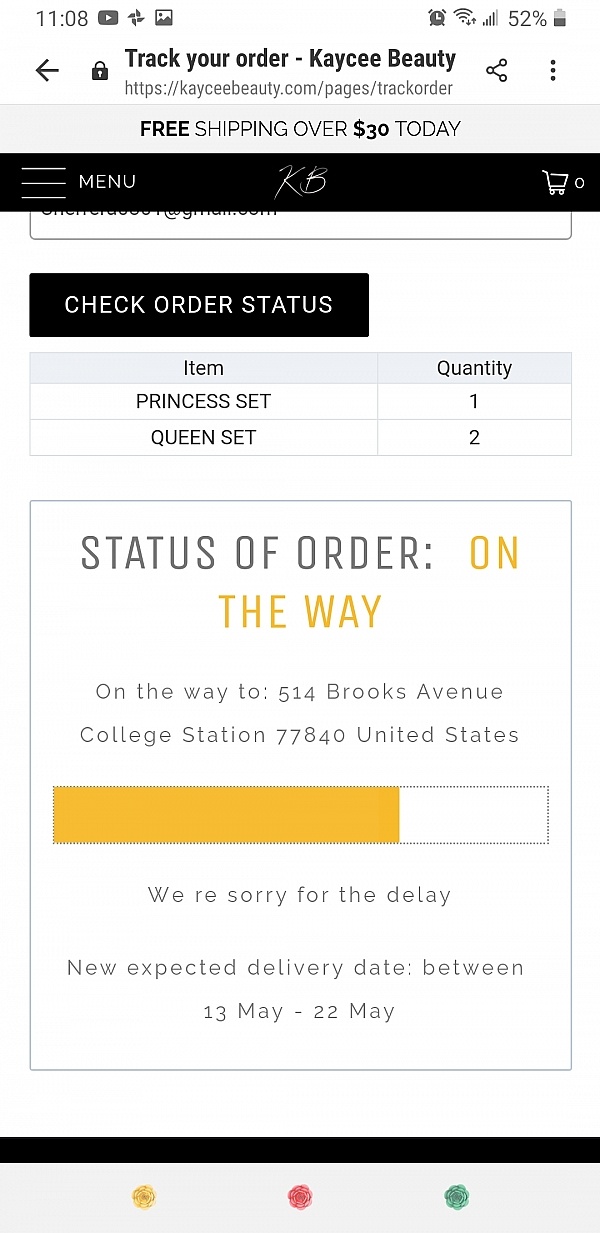The height and width of the screenshot is (1233, 600).
Task: Tap the YouTube notification icon in status bar
Action: pyautogui.click(x=108, y=18)
